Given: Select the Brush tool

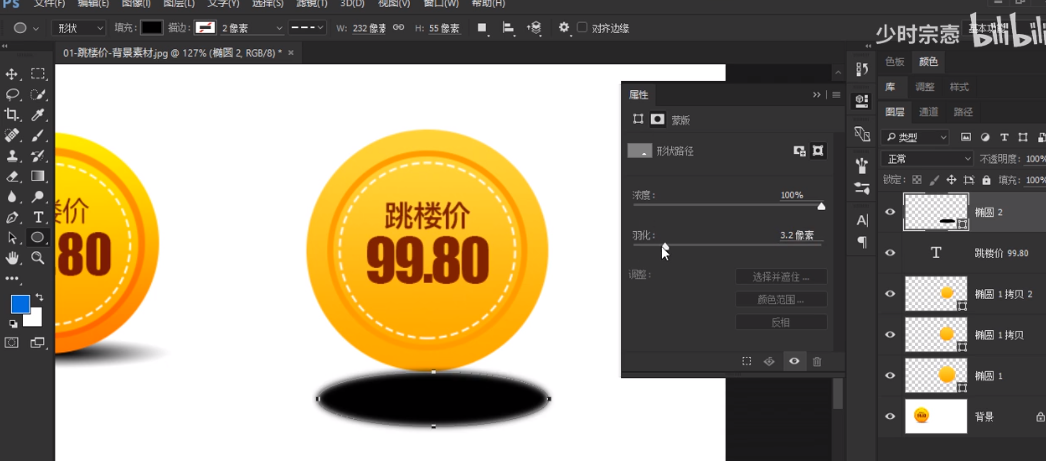Looking at the screenshot, I should (38, 135).
